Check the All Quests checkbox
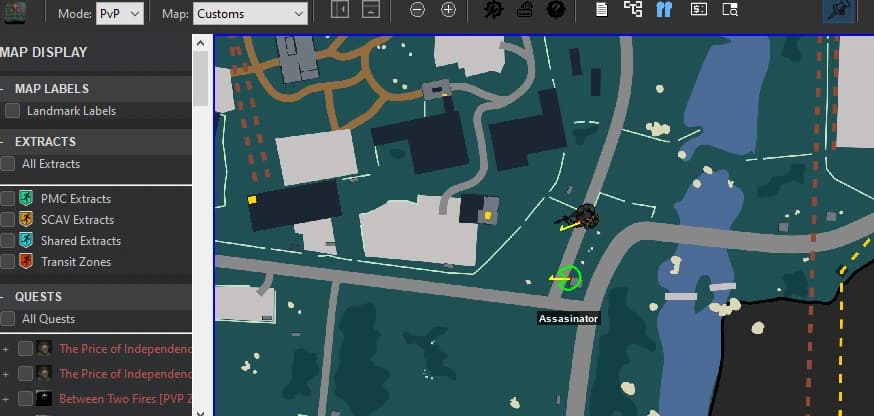 [7, 319]
